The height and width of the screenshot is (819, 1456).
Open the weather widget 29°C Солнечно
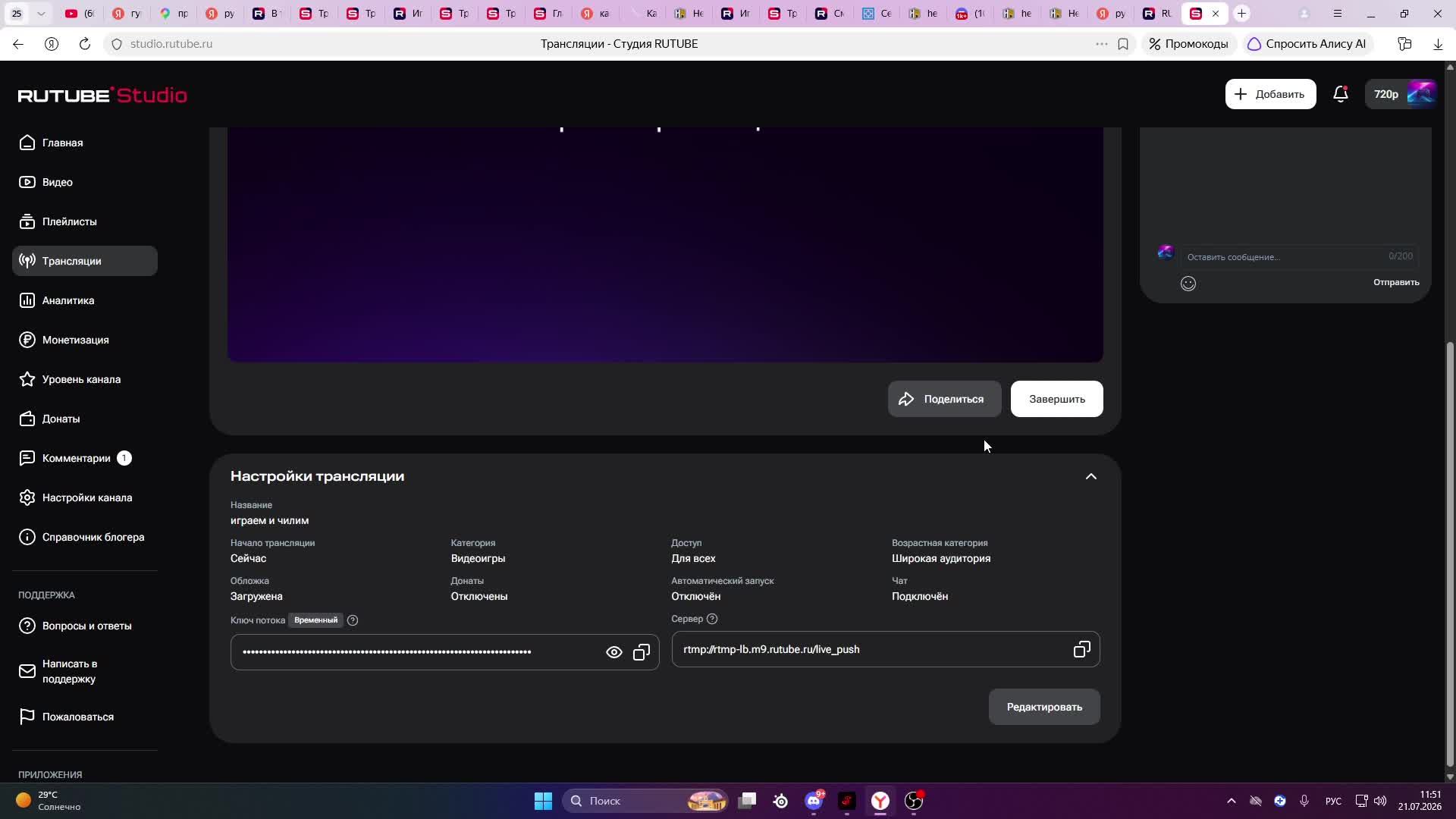pyautogui.click(x=49, y=801)
